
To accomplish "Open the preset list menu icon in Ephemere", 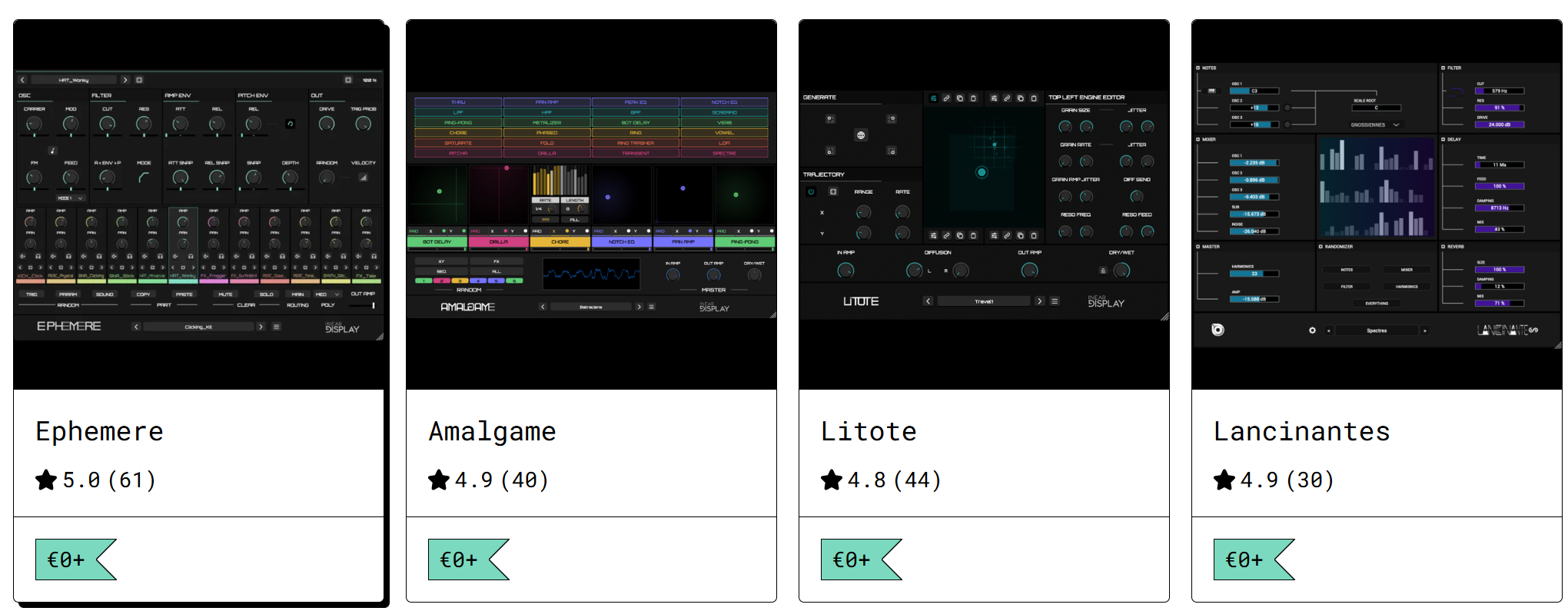I will click(277, 327).
